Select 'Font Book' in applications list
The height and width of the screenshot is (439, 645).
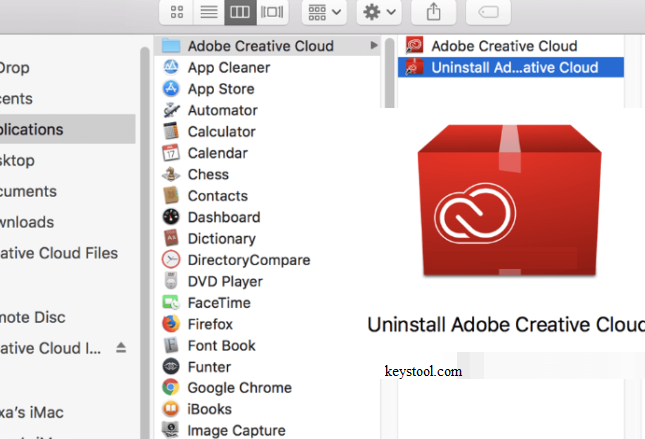(x=222, y=346)
